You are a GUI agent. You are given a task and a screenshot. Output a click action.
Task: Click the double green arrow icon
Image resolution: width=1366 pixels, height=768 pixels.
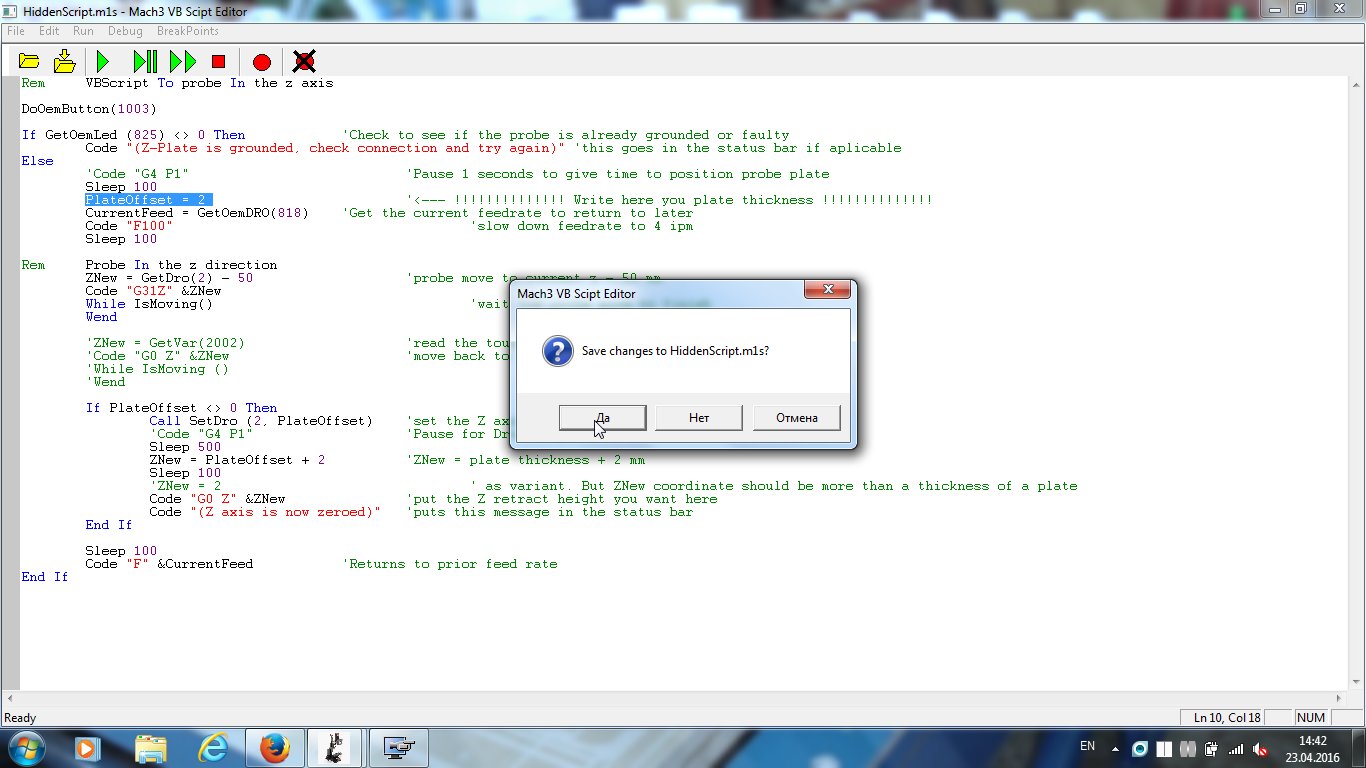tap(183, 62)
